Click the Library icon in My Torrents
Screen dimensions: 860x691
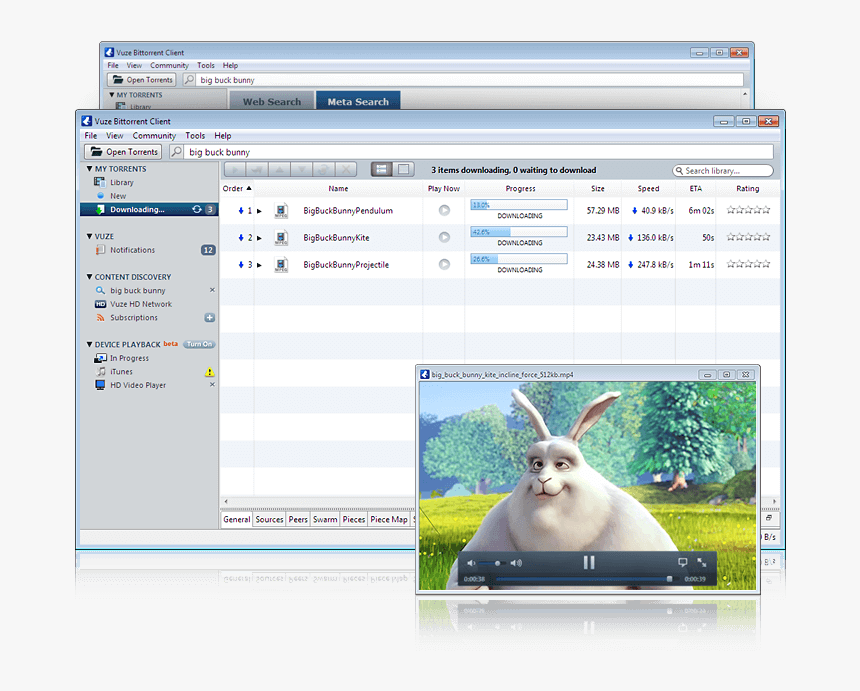99,182
